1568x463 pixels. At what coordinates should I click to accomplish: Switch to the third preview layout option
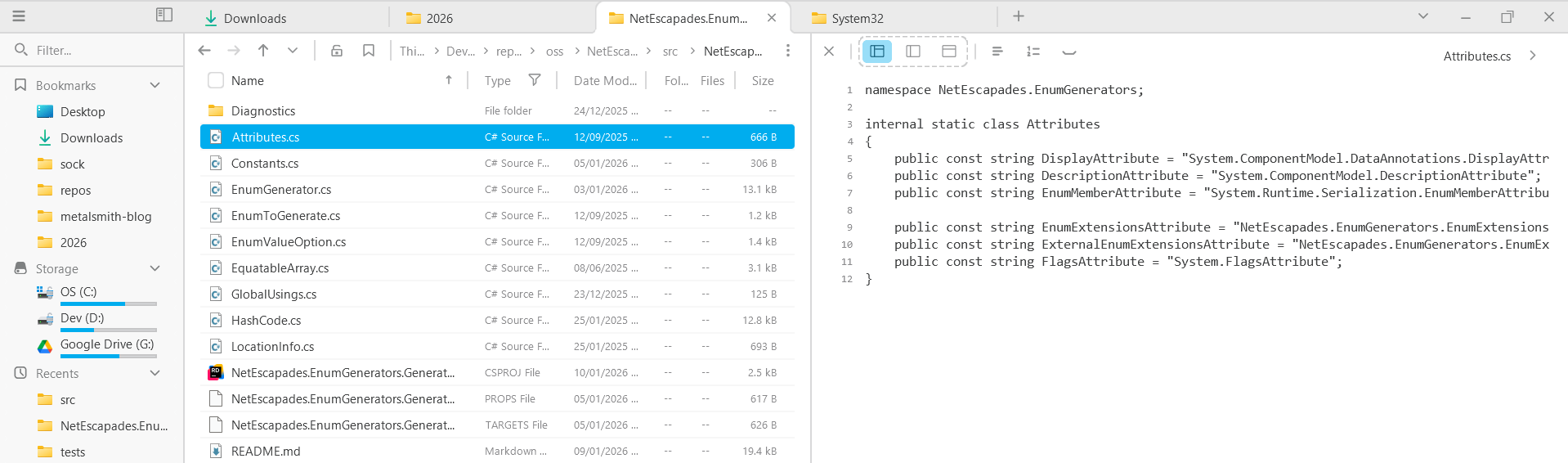click(949, 51)
